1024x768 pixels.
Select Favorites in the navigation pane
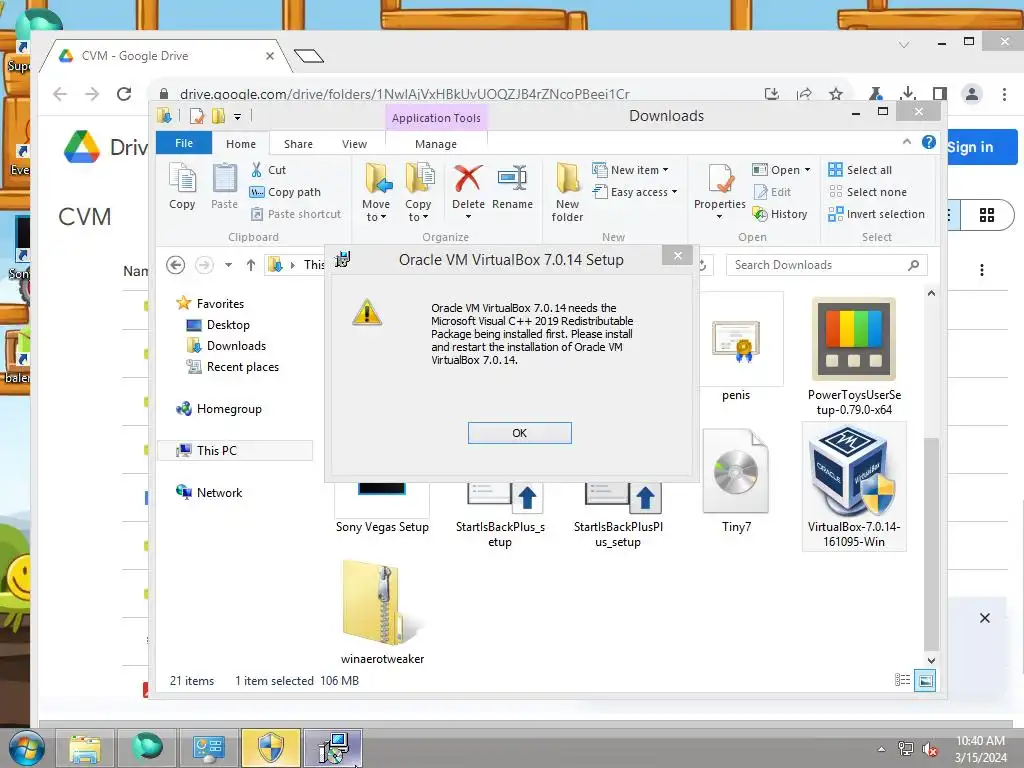(211, 304)
